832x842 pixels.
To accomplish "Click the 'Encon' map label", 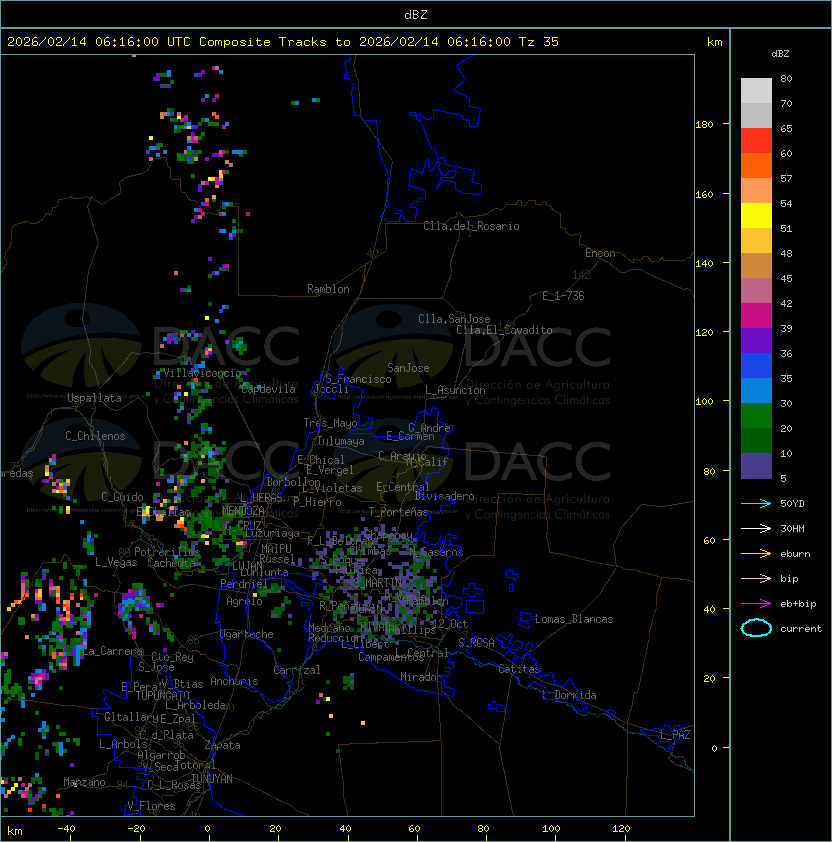I will pyautogui.click(x=600, y=253).
